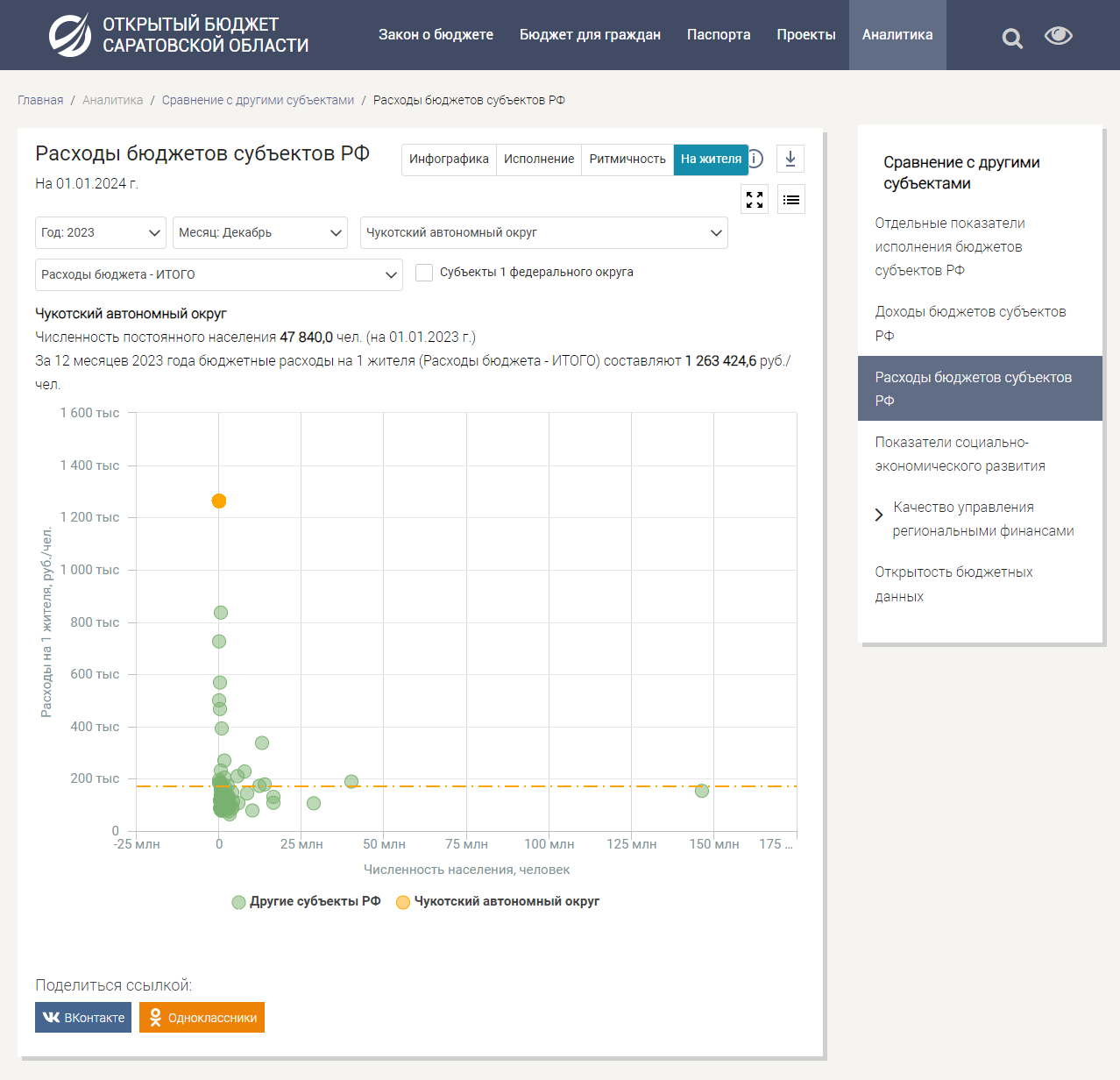
Task: Open the Расходы бюджета - ИТОГО dropdown
Action: pyautogui.click(x=219, y=275)
